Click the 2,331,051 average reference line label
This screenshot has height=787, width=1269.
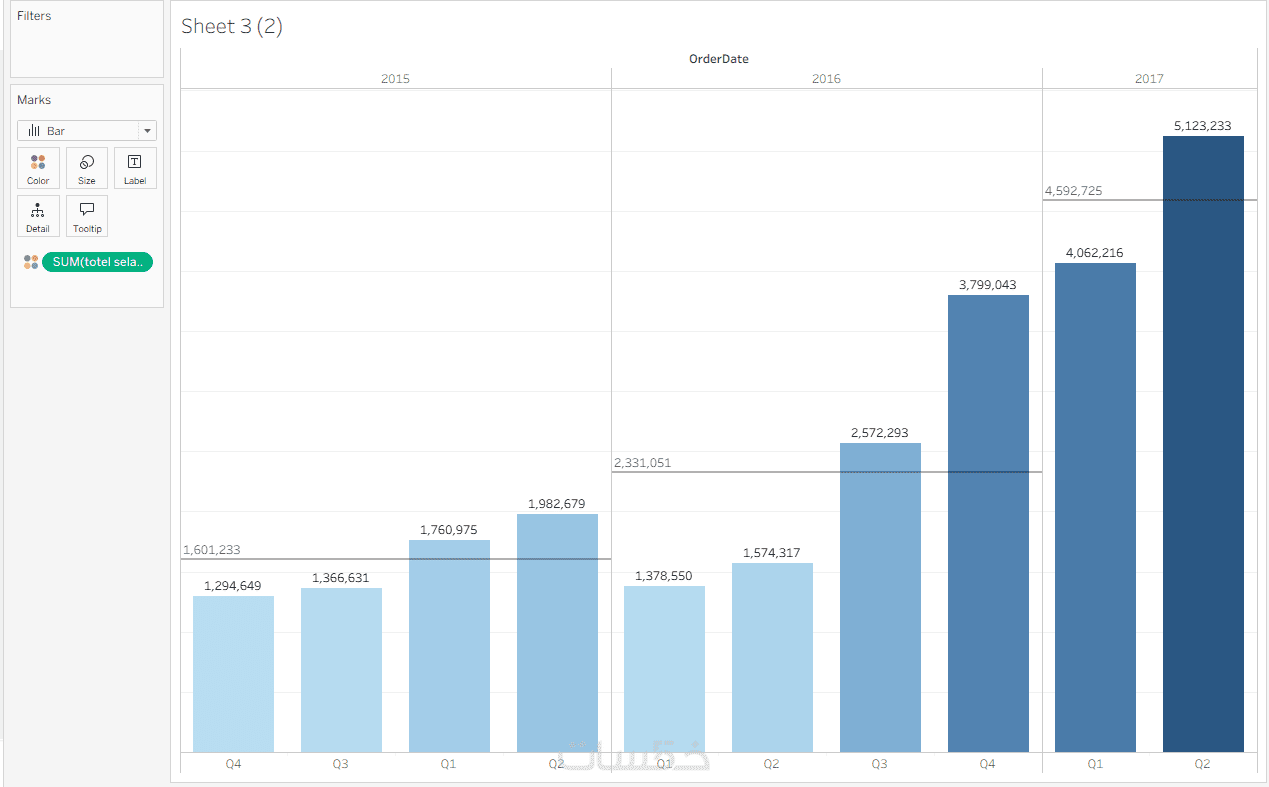click(x=642, y=463)
